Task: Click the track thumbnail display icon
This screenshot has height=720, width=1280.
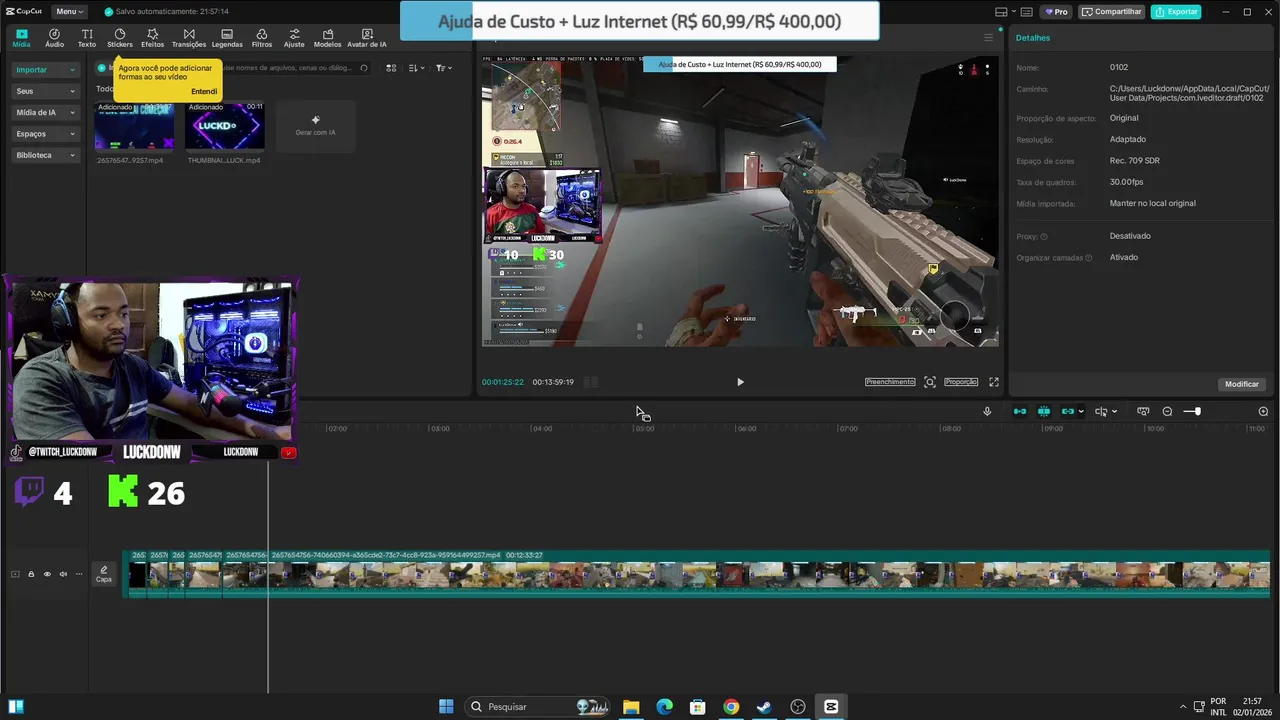Action: click(x=14, y=574)
